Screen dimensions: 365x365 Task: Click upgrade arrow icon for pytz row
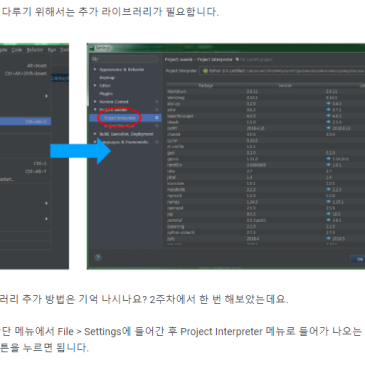[x=328, y=239]
